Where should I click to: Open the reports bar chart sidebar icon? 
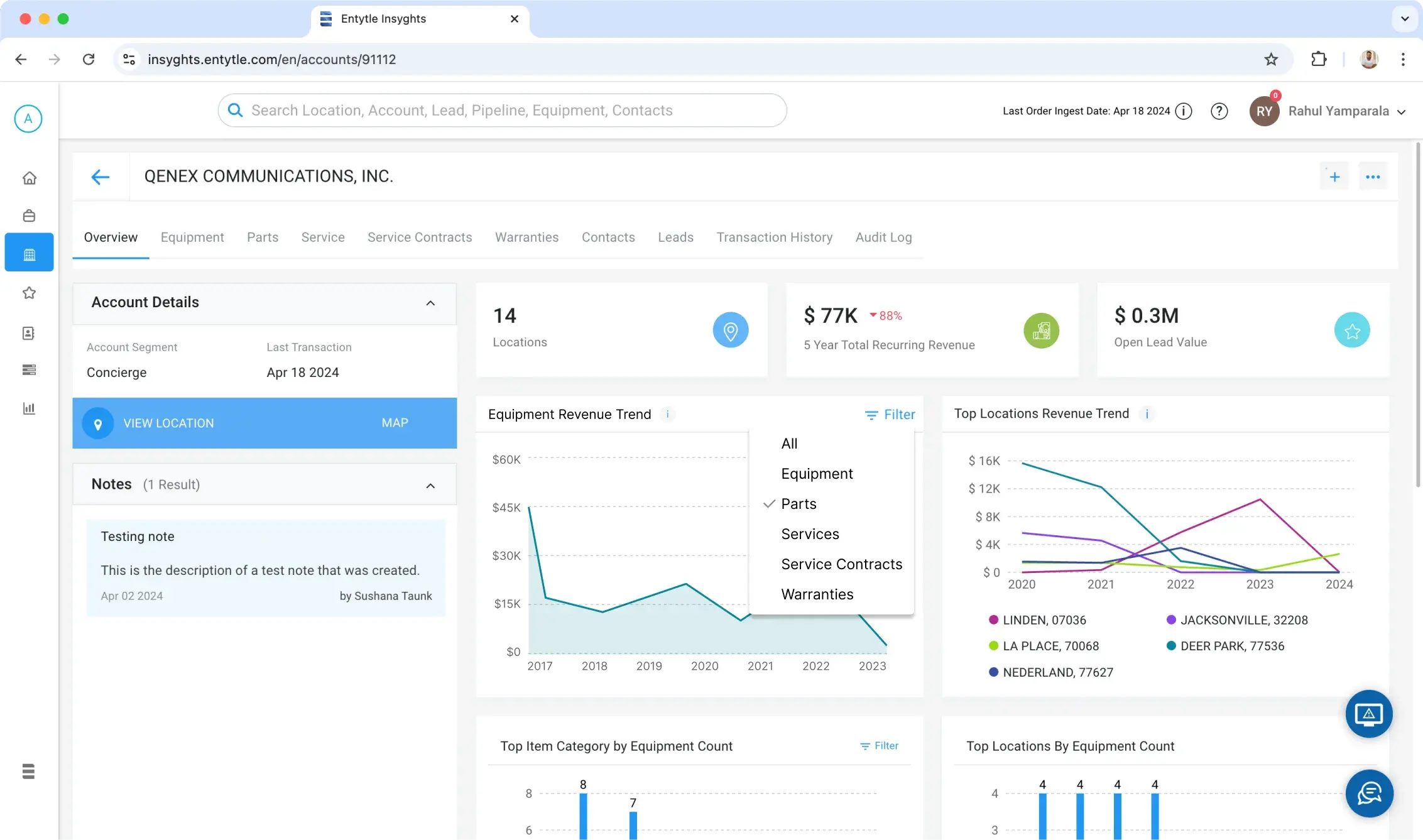click(x=29, y=409)
